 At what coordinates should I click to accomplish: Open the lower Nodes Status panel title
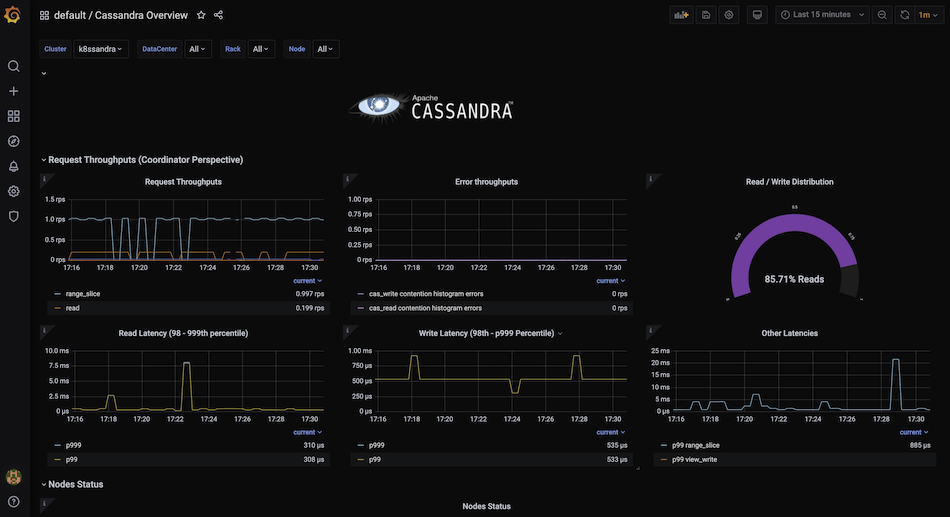tap(487, 507)
